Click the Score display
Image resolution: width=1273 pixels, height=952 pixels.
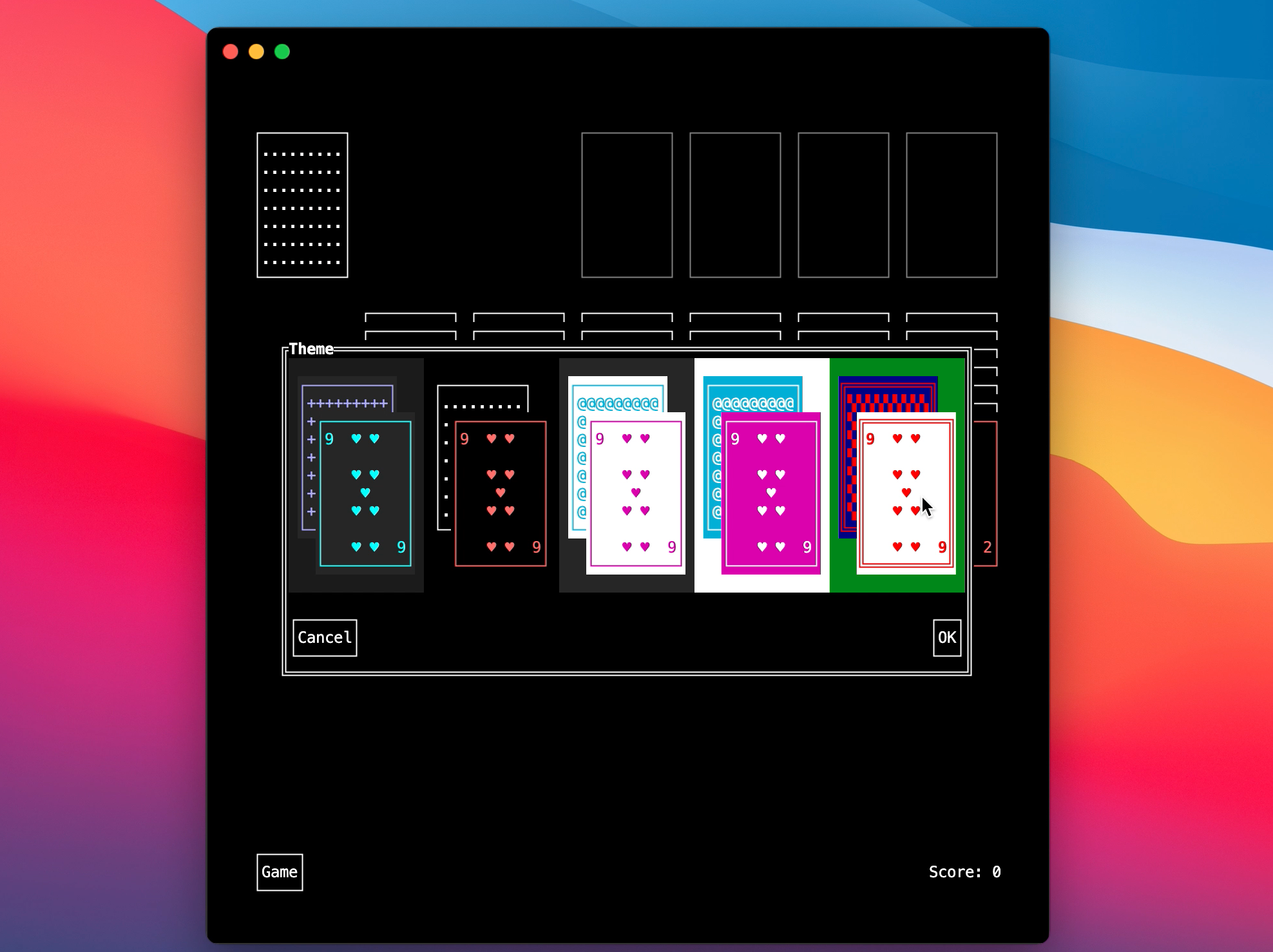(964, 872)
